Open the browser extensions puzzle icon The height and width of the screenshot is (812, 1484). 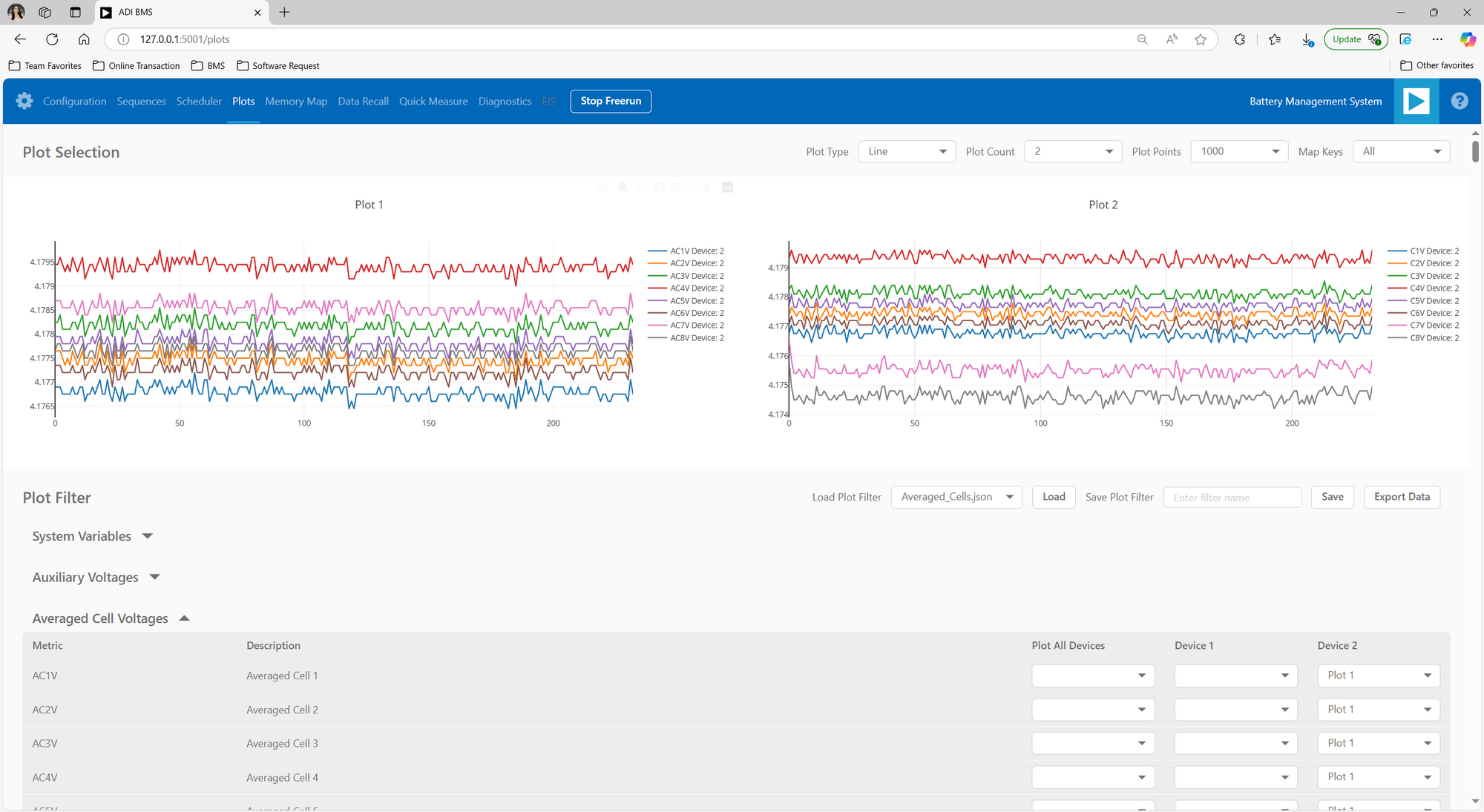(1239, 39)
